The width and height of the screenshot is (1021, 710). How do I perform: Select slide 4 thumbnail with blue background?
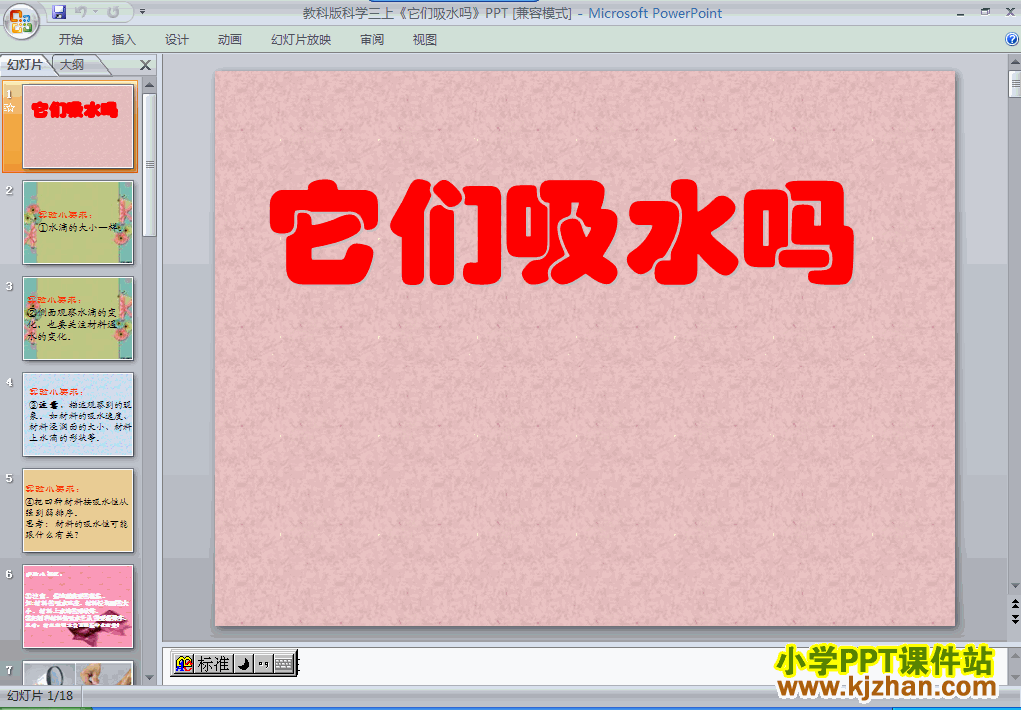click(x=78, y=414)
